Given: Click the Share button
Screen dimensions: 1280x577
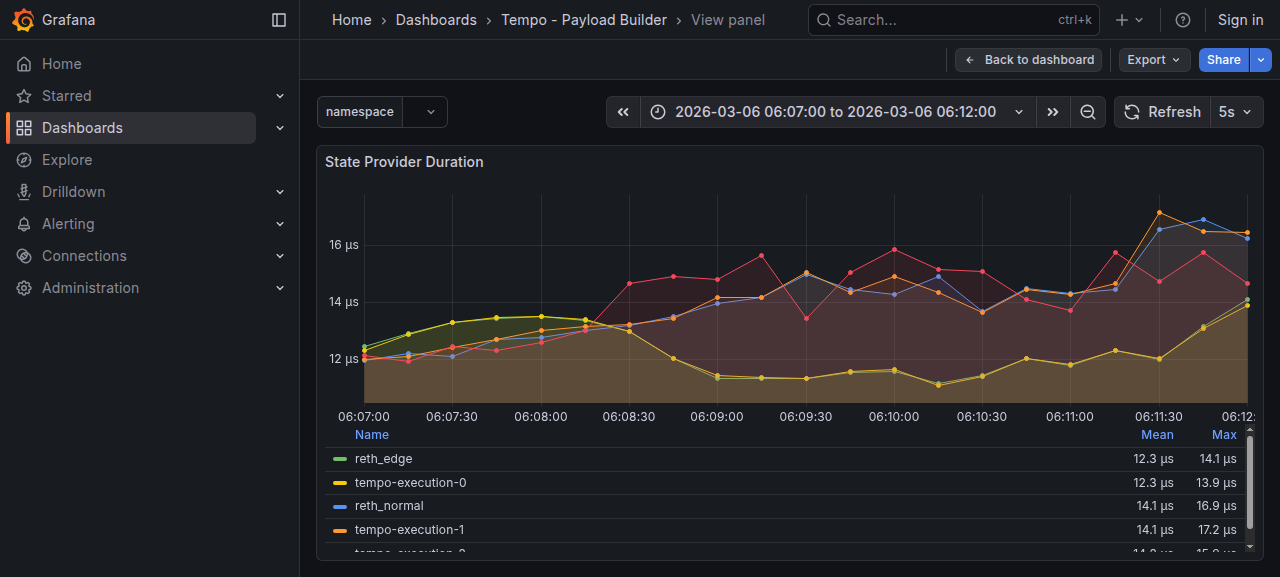Looking at the screenshot, I should [1223, 60].
